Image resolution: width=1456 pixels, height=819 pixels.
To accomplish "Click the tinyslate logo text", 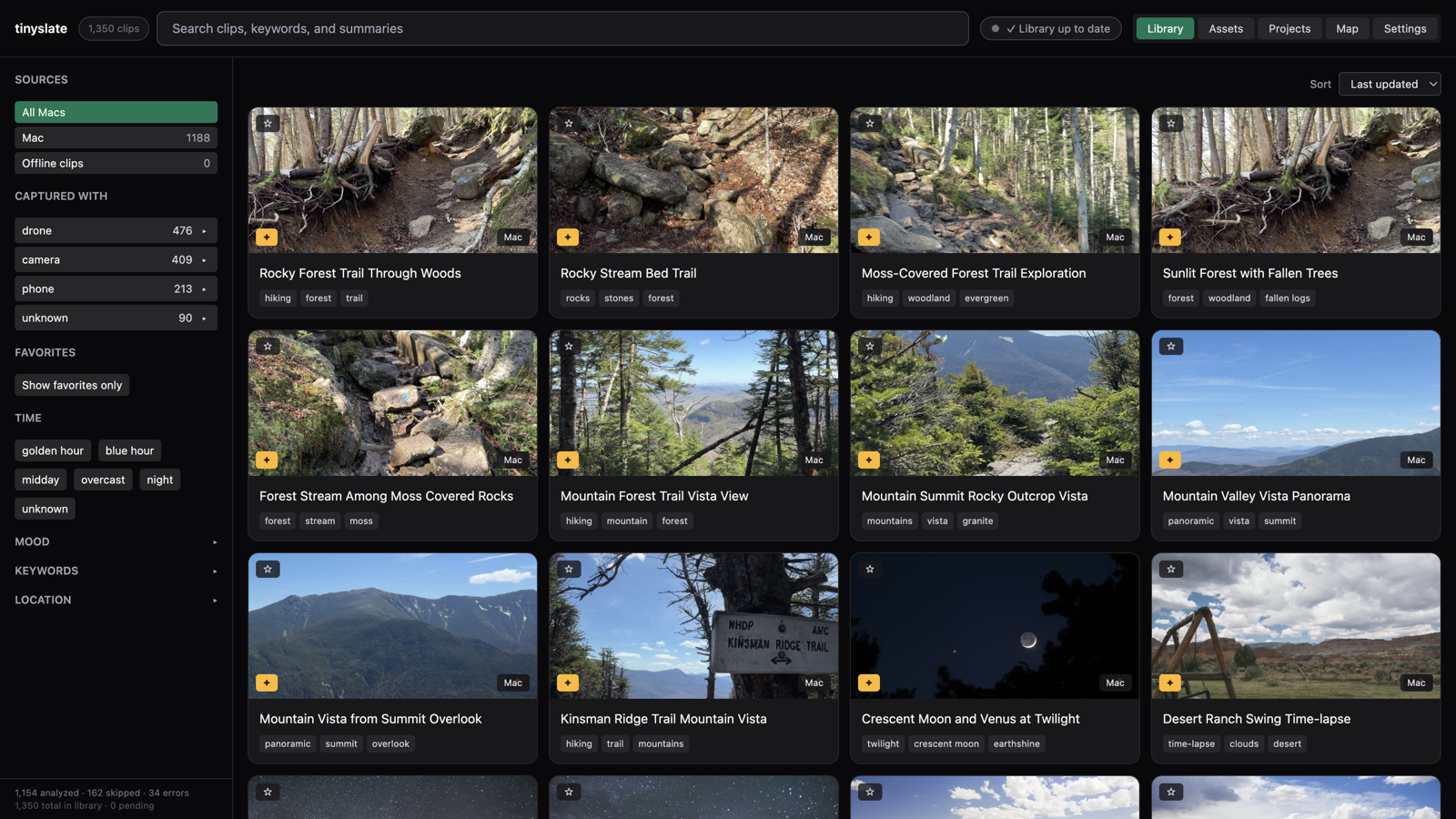I will click(41, 28).
